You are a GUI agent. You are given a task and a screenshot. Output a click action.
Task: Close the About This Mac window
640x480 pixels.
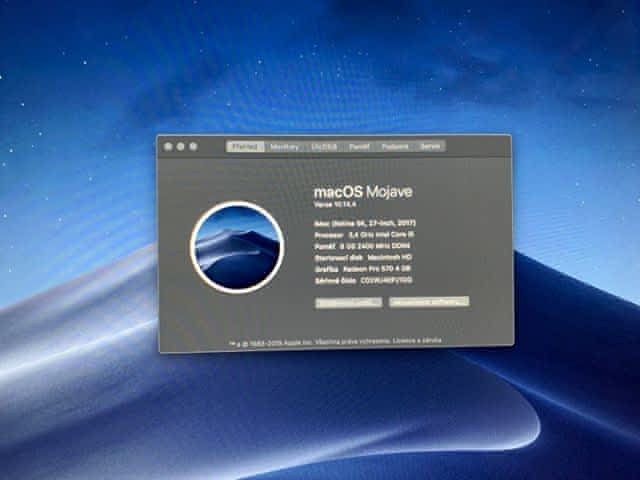click(168, 147)
